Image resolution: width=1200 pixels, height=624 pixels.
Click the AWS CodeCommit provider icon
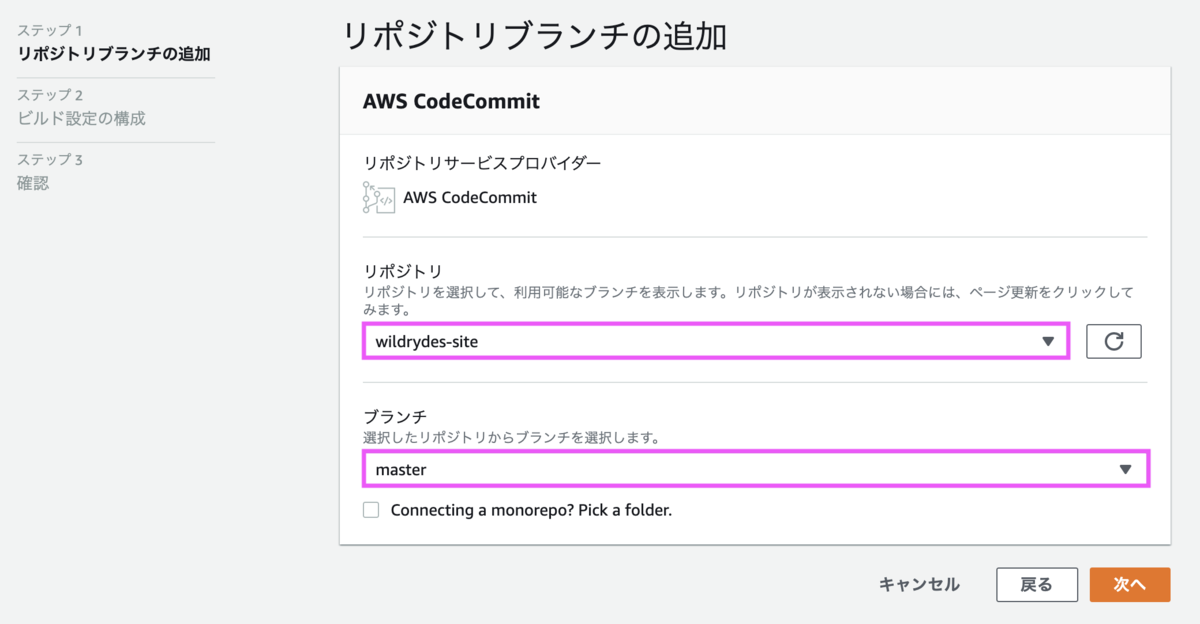tap(378, 198)
